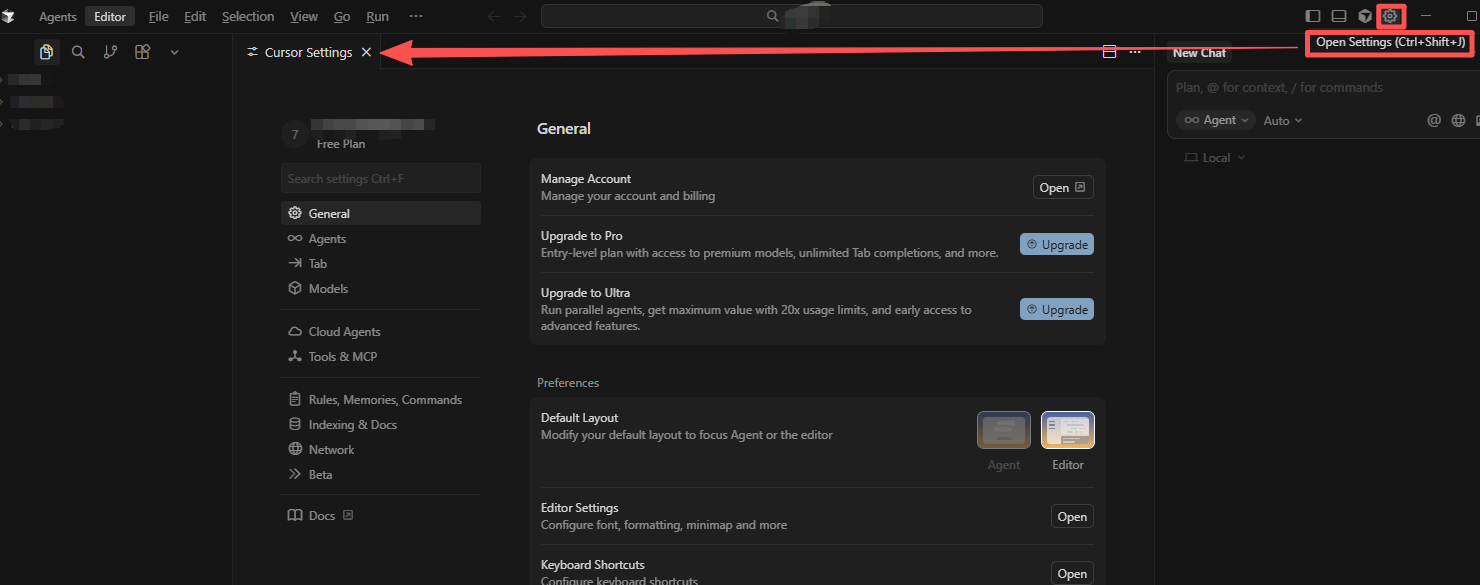Toggle the primary sidebar layout icon

pyautogui.click(x=1313, y=16)
